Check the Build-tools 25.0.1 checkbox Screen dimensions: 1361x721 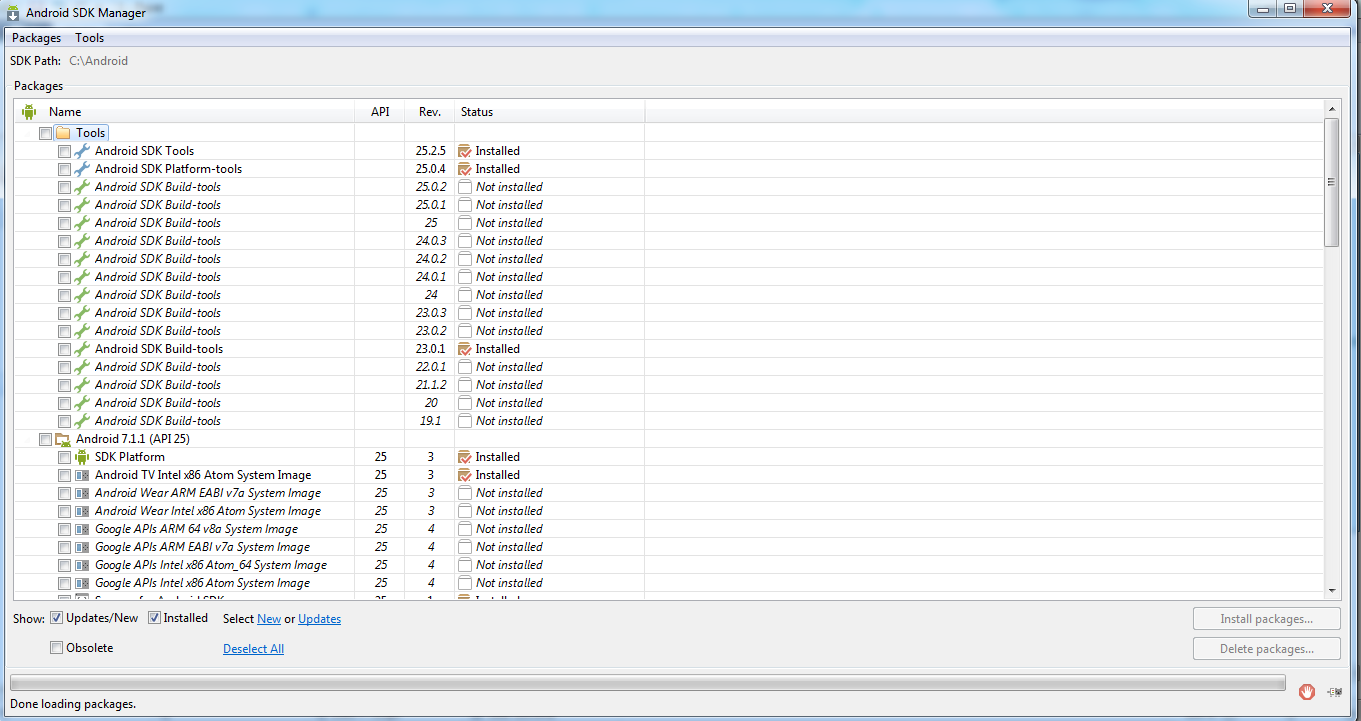[x=64, y=205]
